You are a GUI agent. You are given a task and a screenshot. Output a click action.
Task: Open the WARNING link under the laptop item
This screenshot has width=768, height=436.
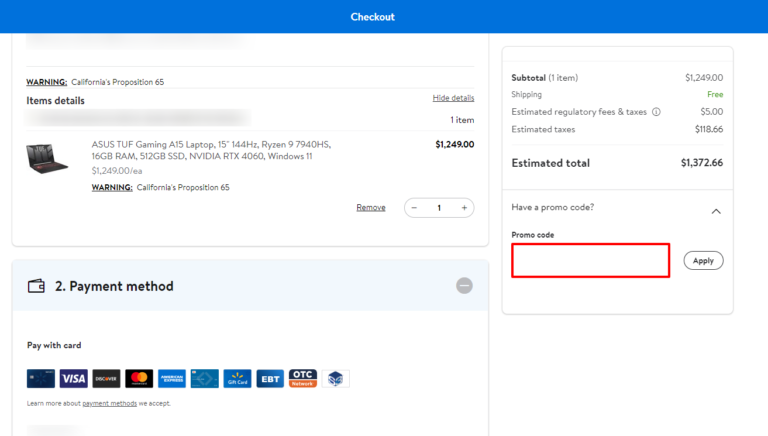coord(112,187)
